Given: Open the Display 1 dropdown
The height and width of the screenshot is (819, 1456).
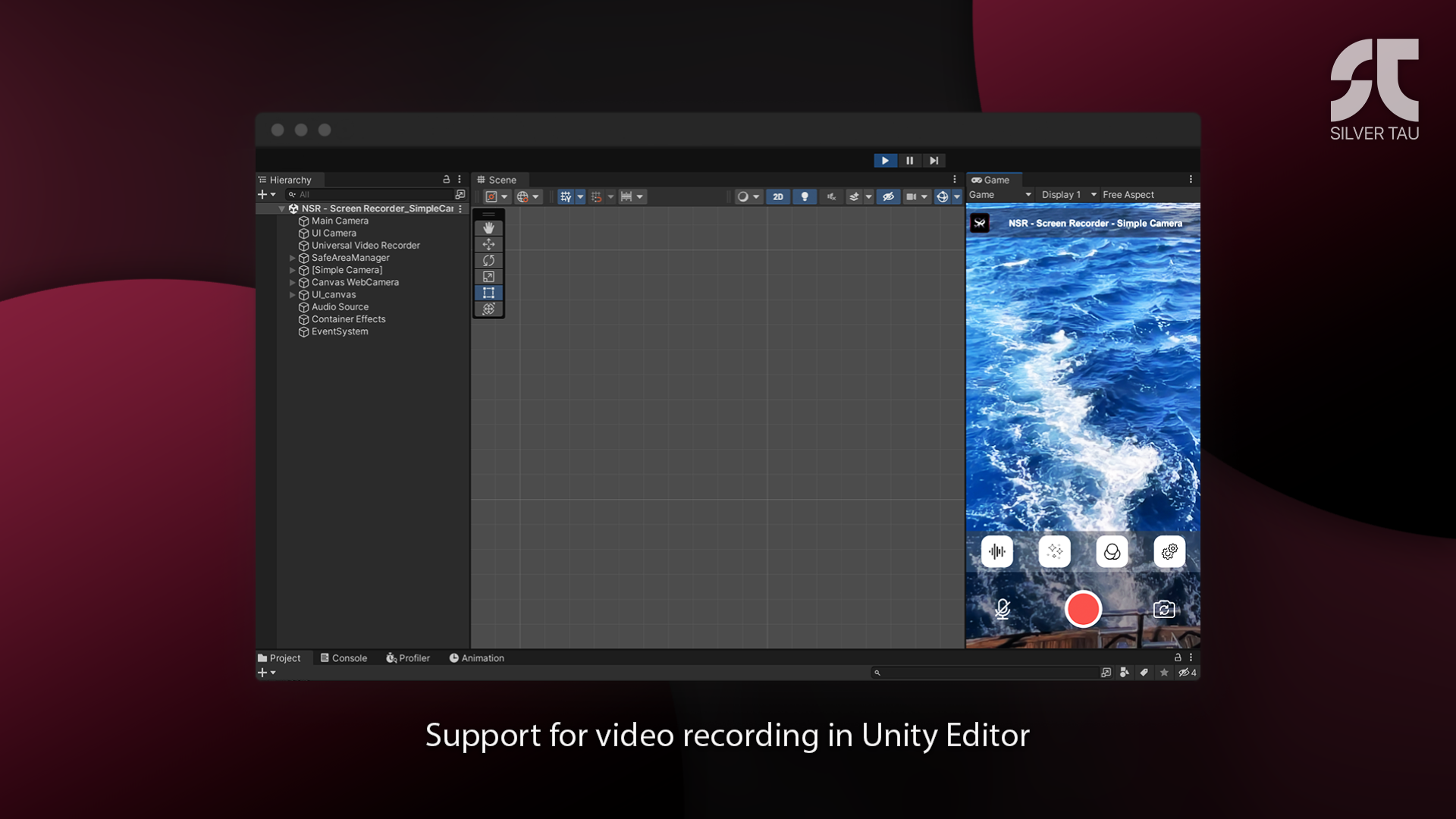Looking at the screenshot, I should point(1069,195).
